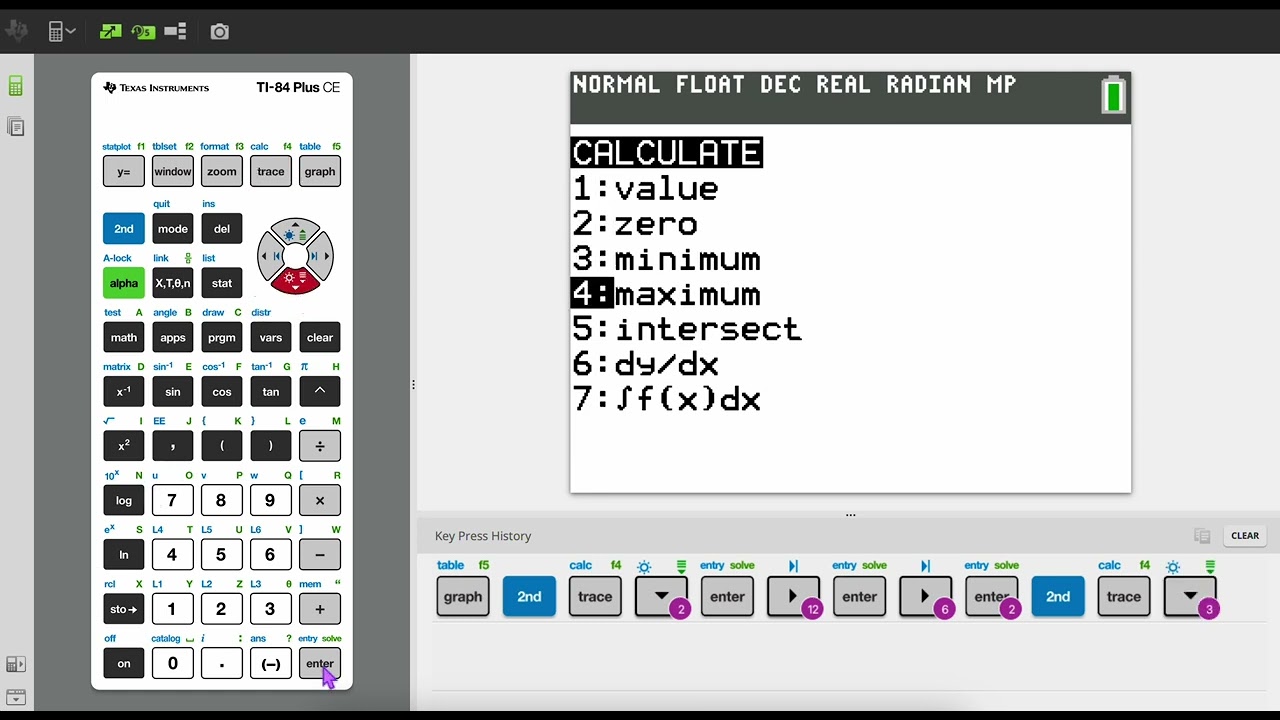
Task: Click the gray layout tree icon in the toolbar
Action: pyautogui.click(x=176, y=32)
